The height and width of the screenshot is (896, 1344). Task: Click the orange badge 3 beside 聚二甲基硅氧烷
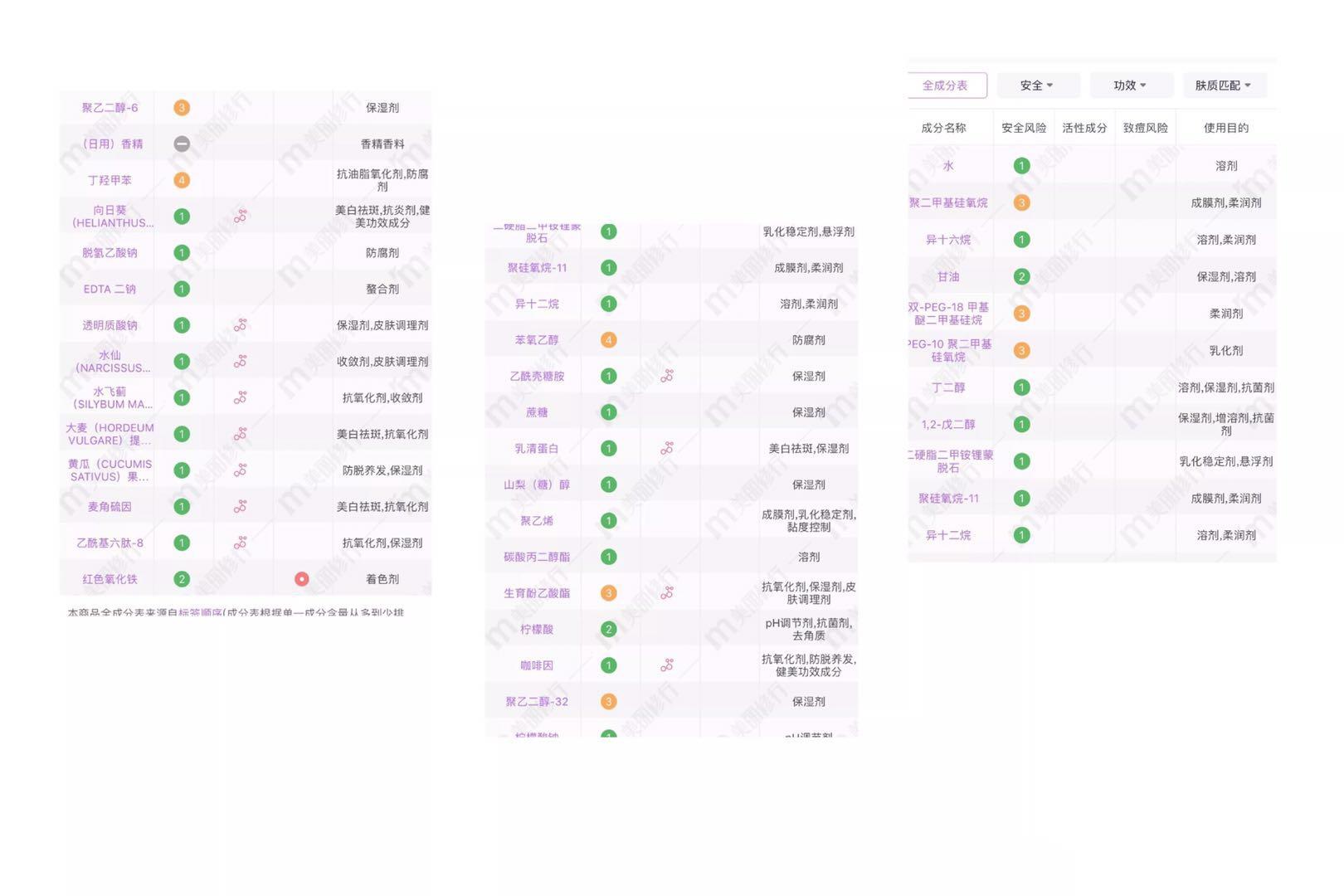[x=1021, y=202]
